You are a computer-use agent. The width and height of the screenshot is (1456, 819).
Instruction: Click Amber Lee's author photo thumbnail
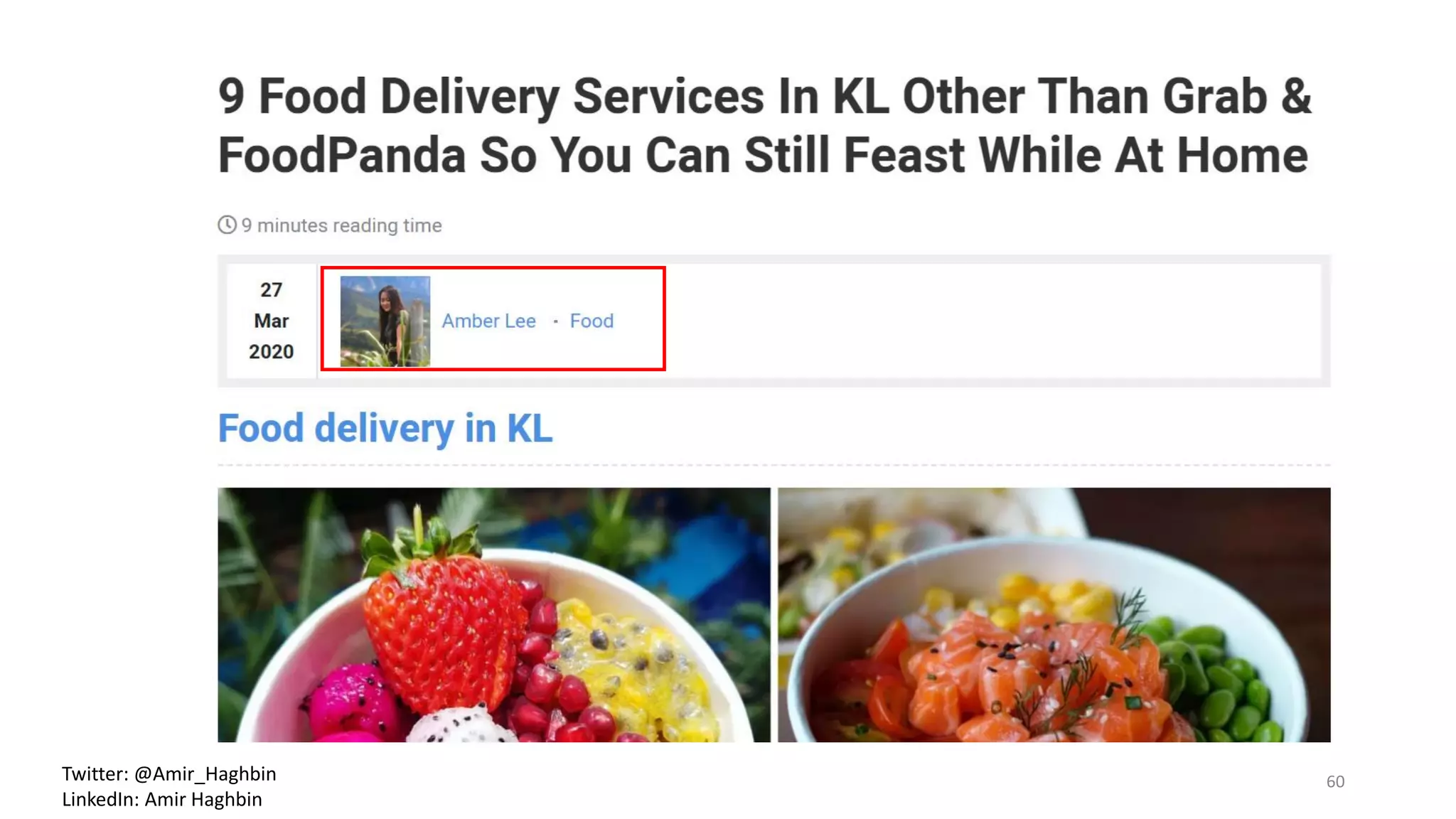[385, 321]
